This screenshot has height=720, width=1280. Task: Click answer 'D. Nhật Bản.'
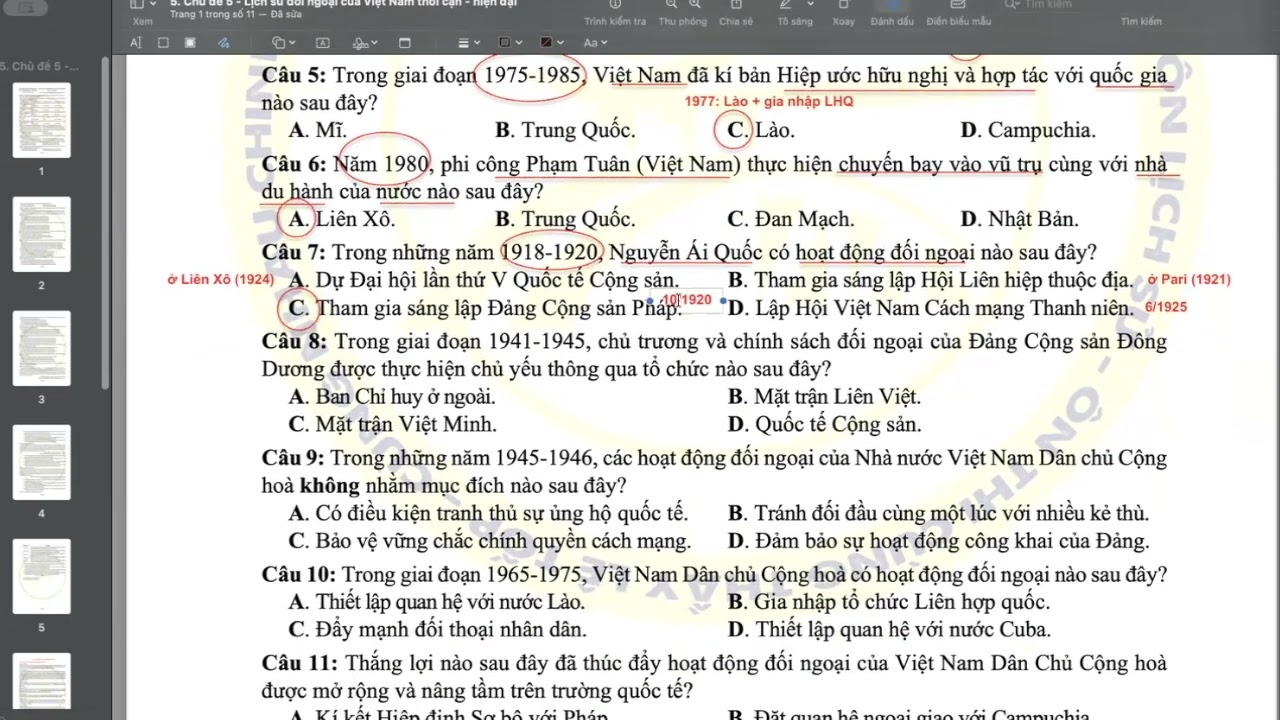click(1019, 219)
